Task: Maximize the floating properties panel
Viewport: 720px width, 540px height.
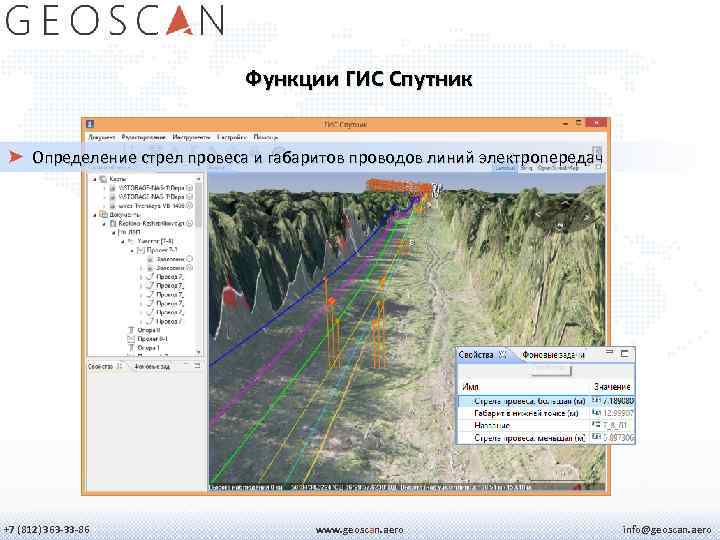Action: tap(624, 353)
